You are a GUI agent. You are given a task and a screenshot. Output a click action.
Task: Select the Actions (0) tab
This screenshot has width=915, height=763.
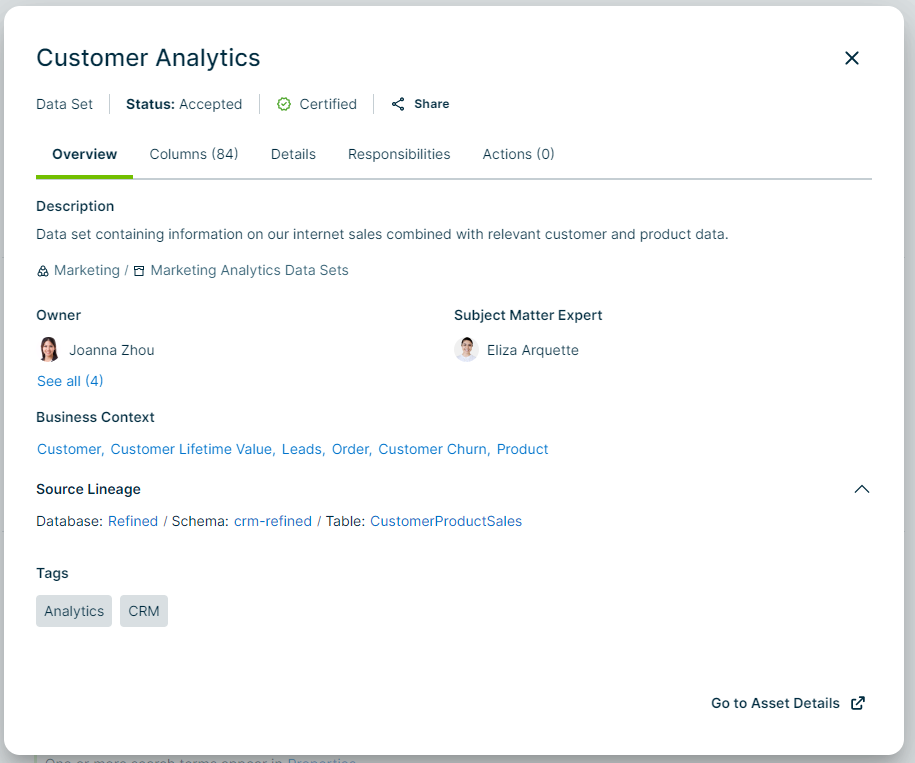pos(518,154)
